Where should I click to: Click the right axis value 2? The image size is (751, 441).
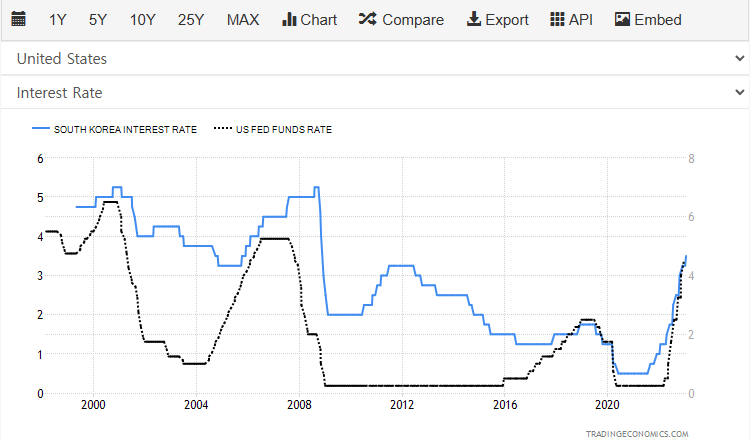tap(691, 335)
